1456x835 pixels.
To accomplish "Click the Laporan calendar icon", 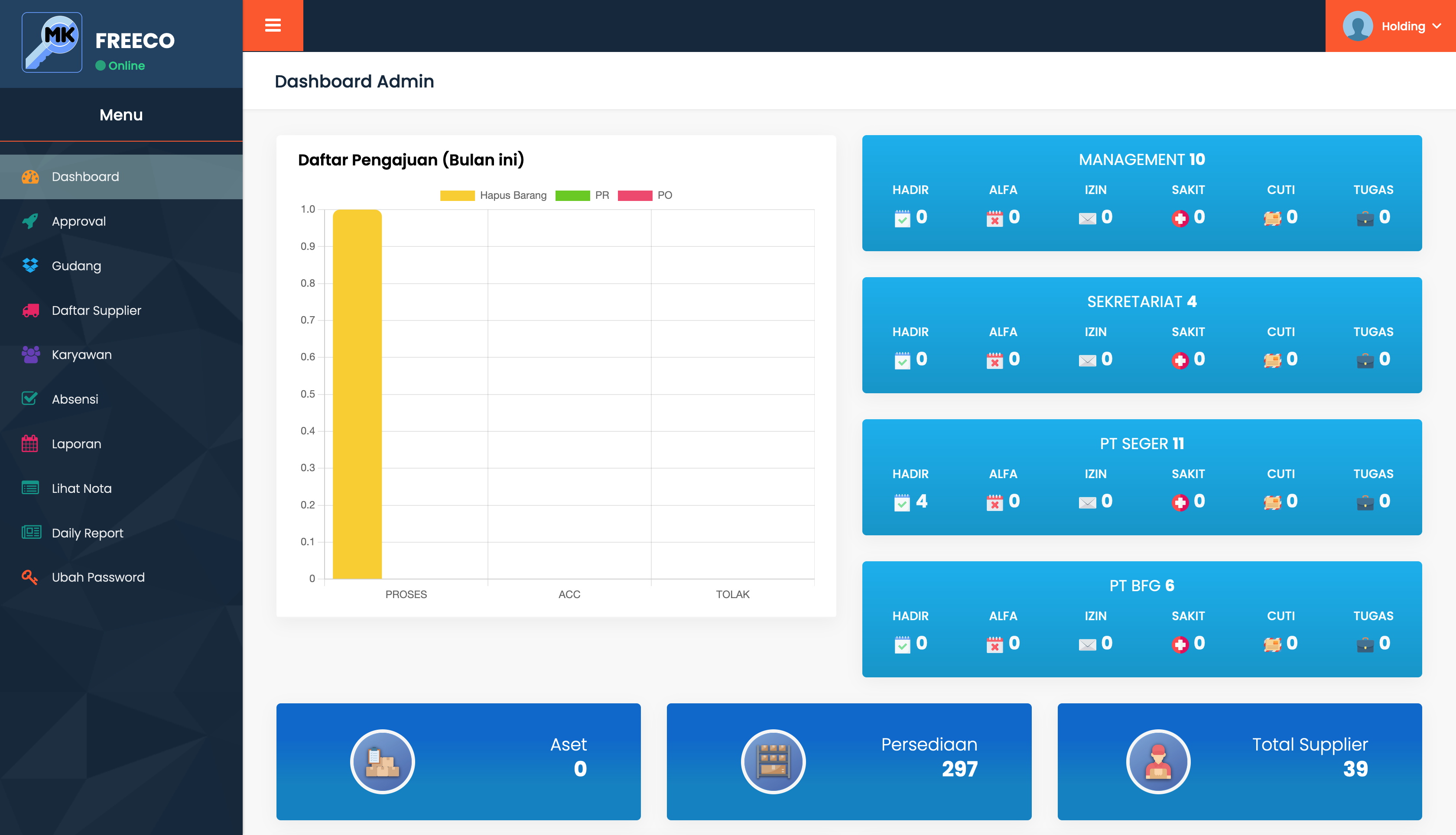I will (x=30, y=443).
